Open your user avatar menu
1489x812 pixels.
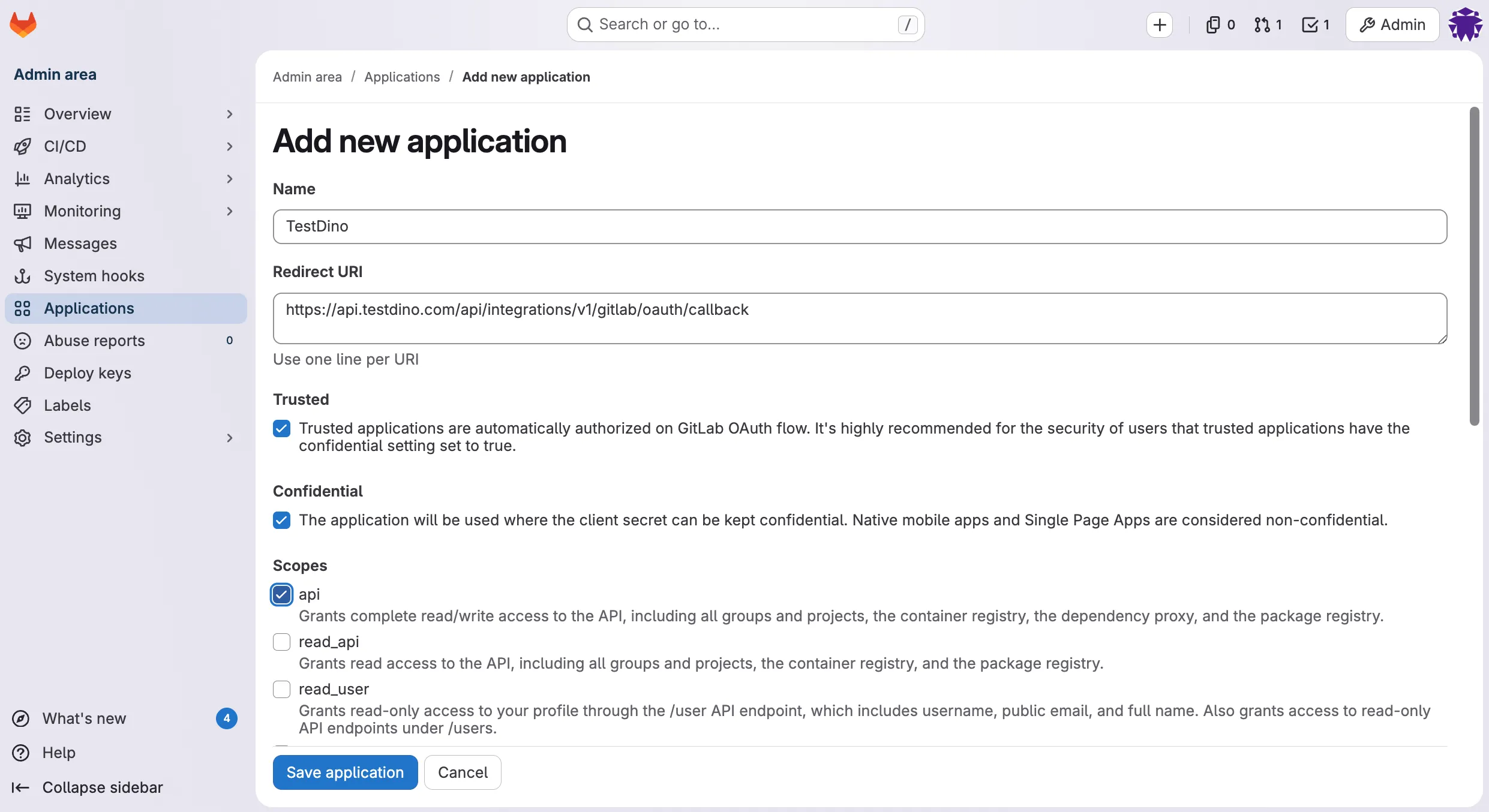[1464, 24]
